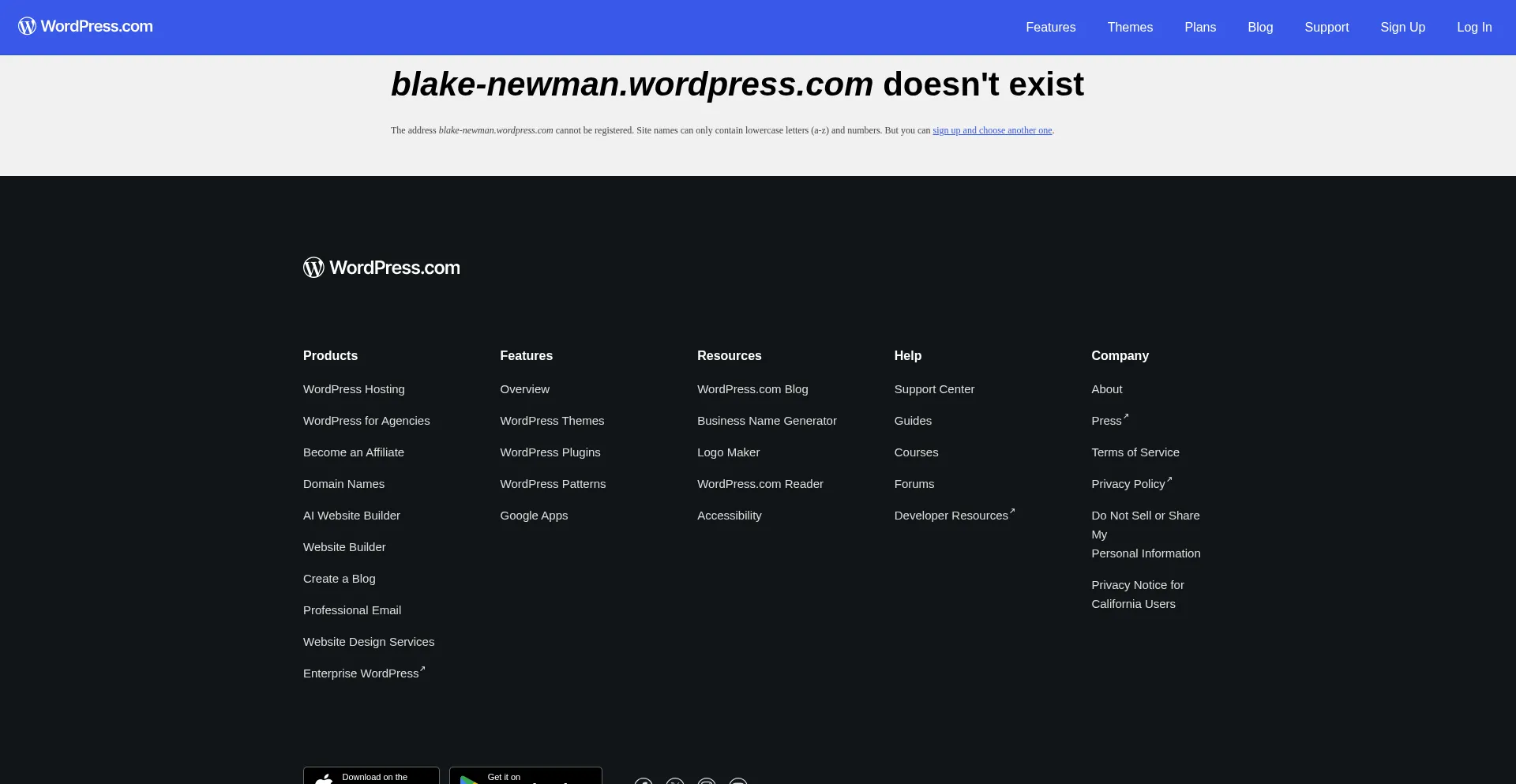This screenshot has width=1516, height=784.
Task: Click Log In in the top navigation
Action: [1474, 27]
